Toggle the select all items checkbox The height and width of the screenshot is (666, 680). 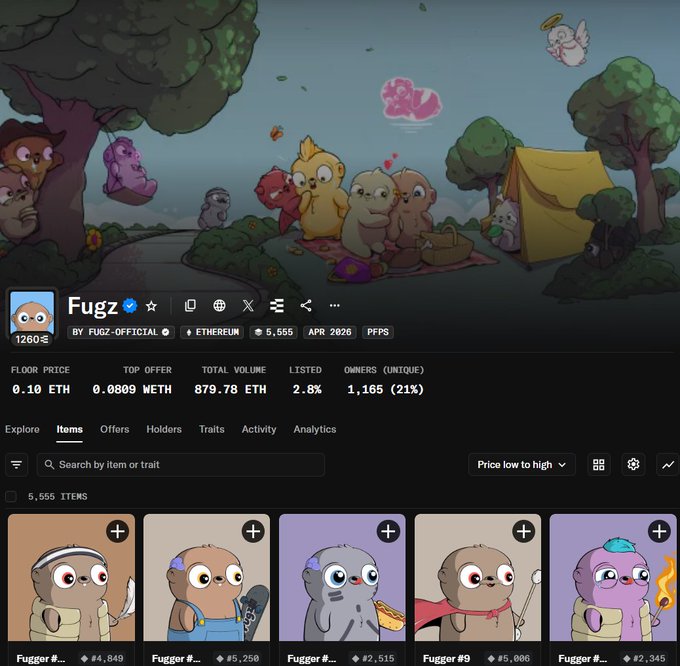coord(11,496)
